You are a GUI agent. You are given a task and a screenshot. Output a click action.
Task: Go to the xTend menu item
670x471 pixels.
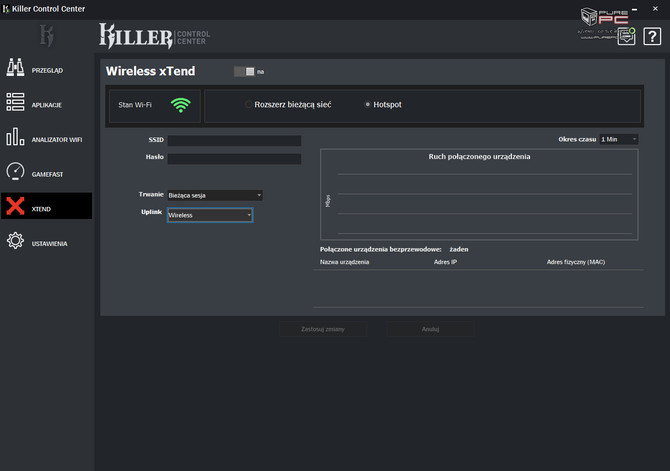coord(47,206)
